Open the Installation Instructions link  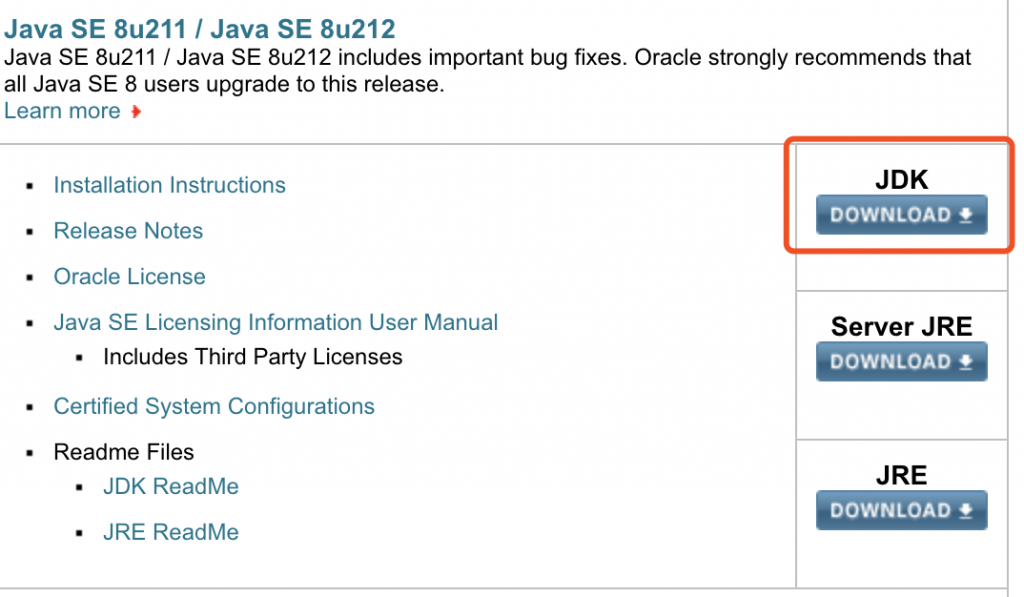tap(169, 185)
